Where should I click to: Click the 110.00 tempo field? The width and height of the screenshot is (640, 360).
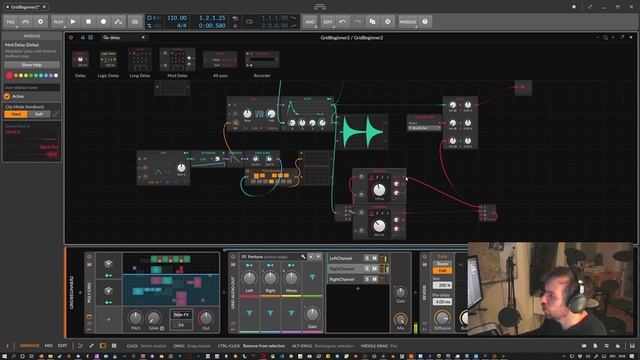[x=177, y=18]
